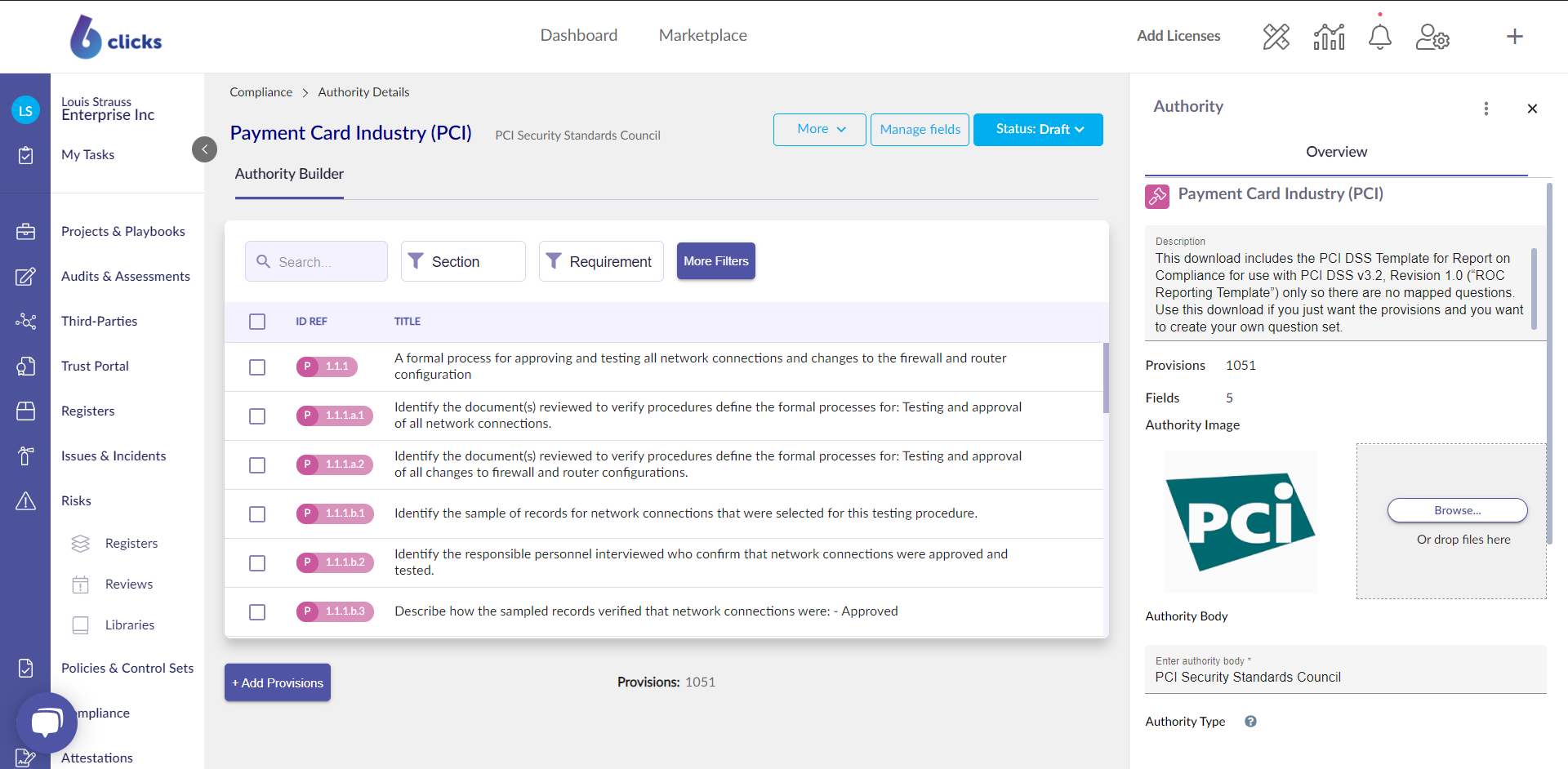Click the Browse... button
Image resolution: width=1568 pixels, height=769 pixels.
1458,510
